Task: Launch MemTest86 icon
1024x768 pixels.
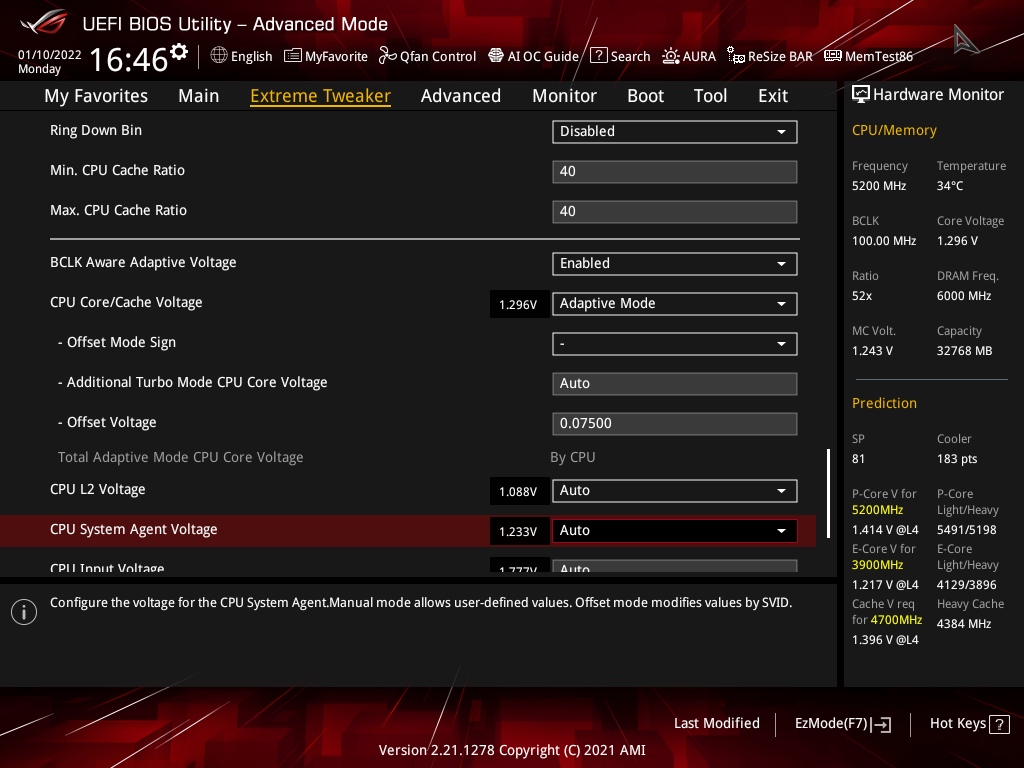Action: (833, 56)
